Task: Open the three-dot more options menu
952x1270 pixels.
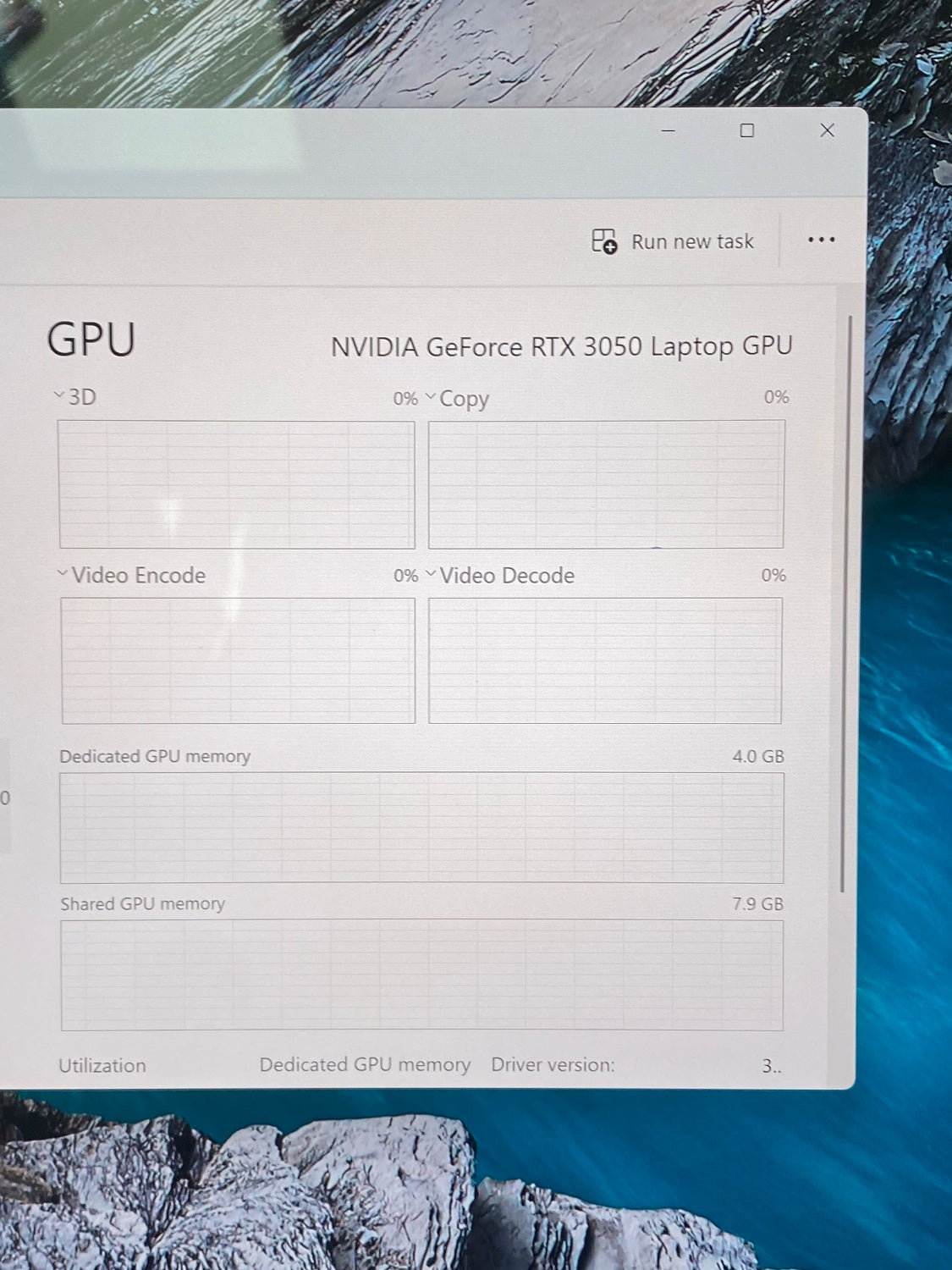Action: tap(821, 240)
